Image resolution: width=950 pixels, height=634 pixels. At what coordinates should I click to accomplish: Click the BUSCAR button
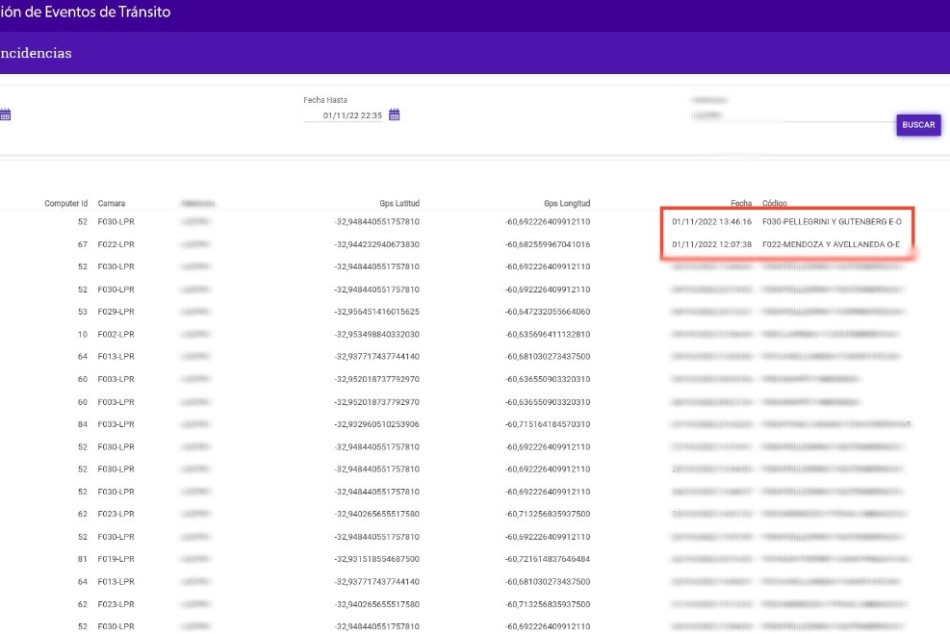pyautogui.click(x=918, y=125)
